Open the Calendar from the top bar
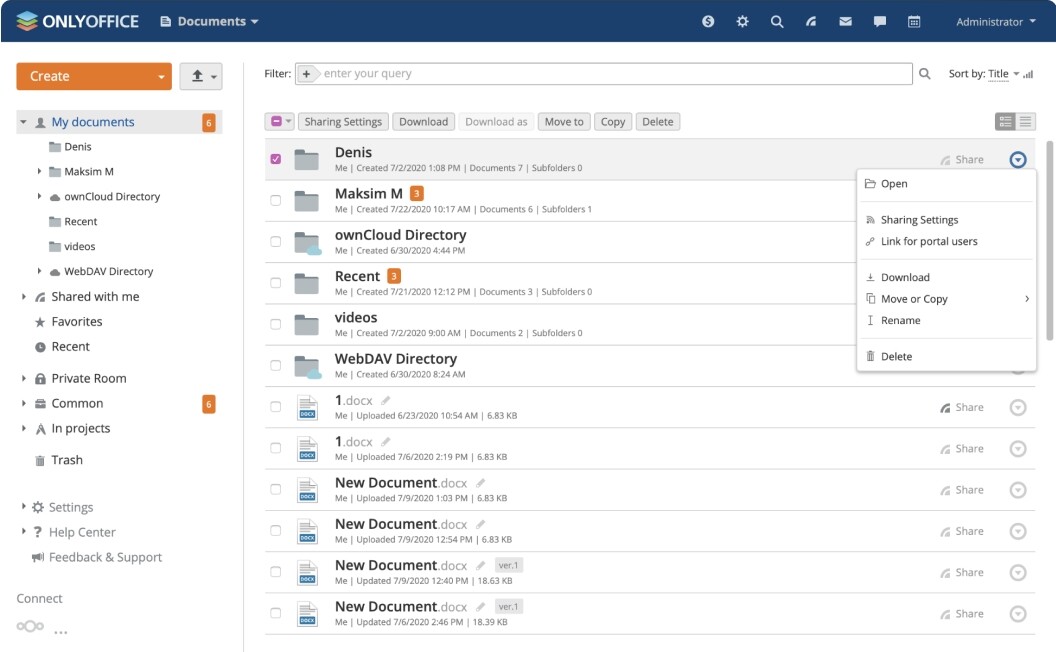Image resolution: width=1056 pixels, height=652 pixels. point(913,20)
